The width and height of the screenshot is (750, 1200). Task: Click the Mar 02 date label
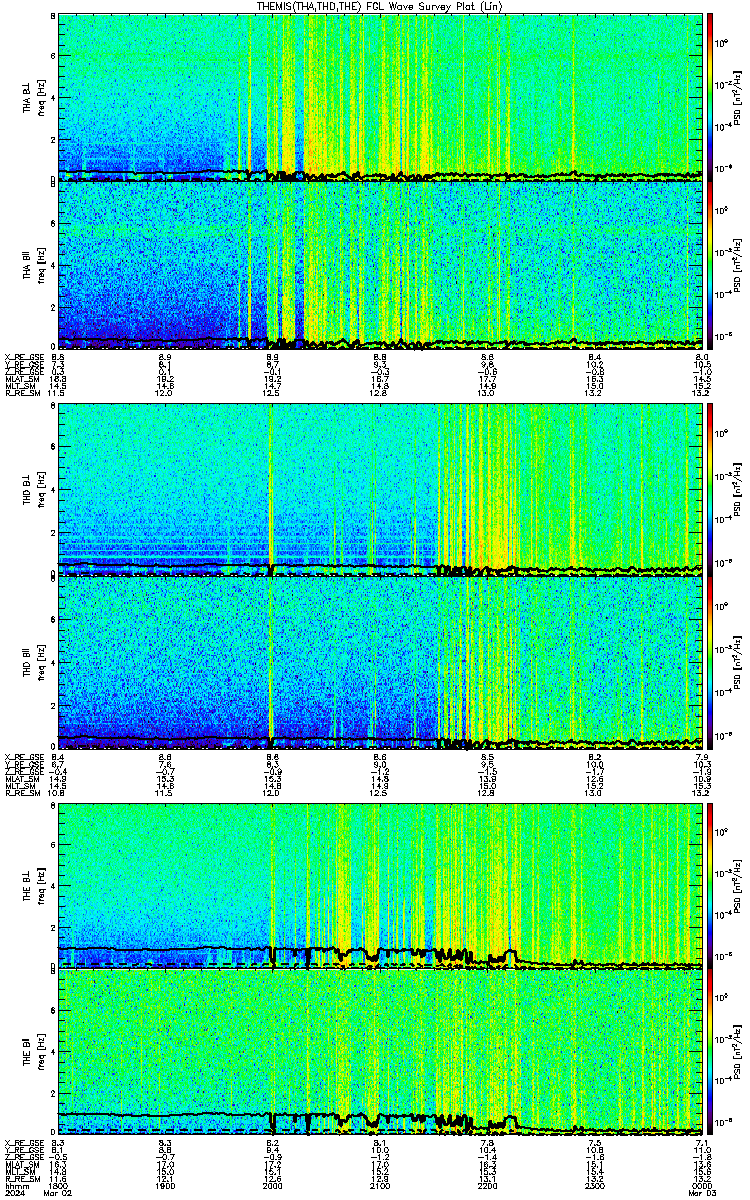(x=60, y=1193)
